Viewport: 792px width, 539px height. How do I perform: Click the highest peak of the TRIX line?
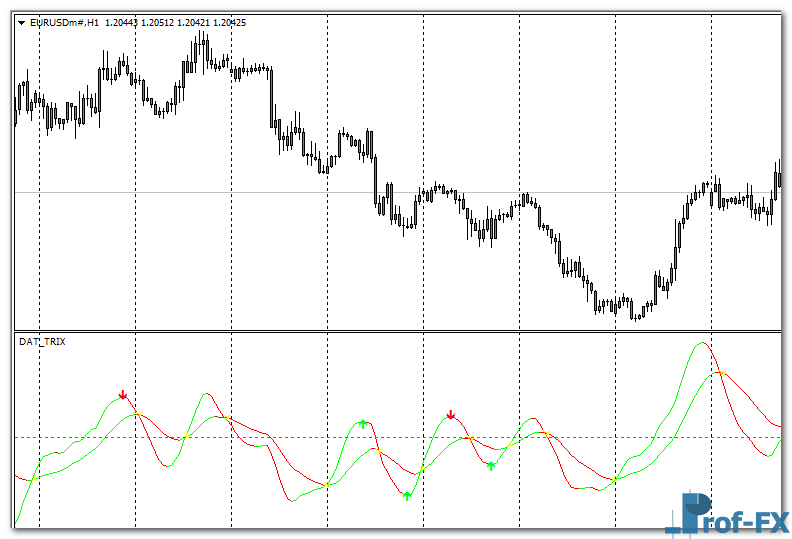703,344
